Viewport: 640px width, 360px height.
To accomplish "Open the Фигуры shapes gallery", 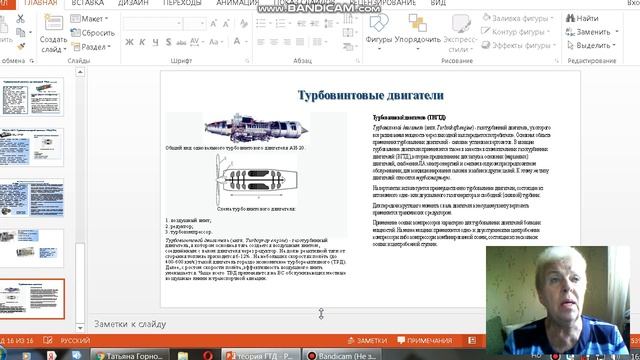I will (379, 31).
